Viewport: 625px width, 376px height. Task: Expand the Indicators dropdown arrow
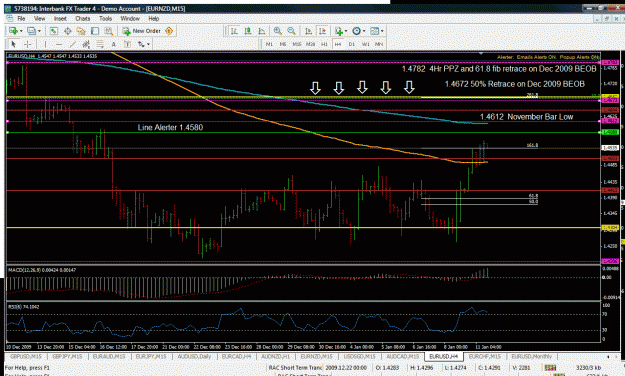pyautogui.click(x=346, y=31)
